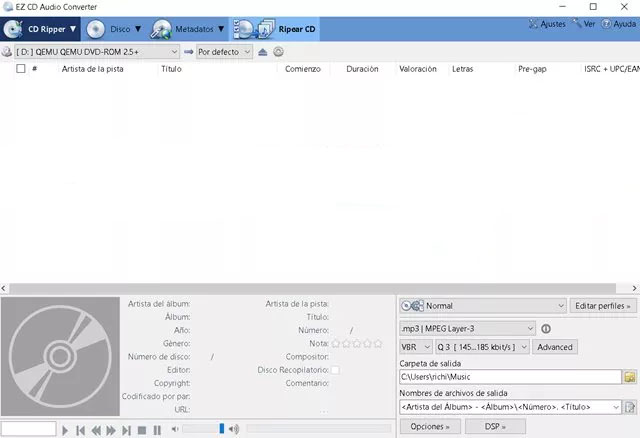Image resolution: width=640 pixels, height=438 pixels.
Task: Open the DSP button
Action: 495,427
